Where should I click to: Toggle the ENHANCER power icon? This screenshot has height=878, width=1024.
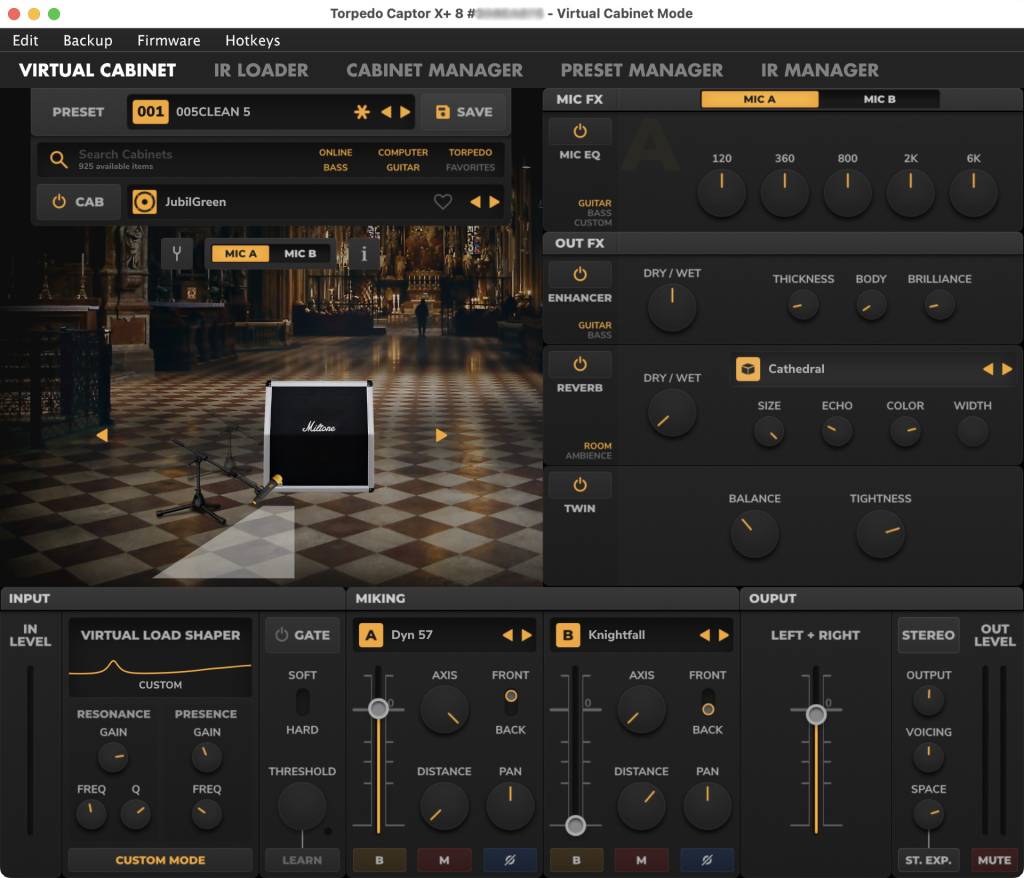(x=579, y=274)
